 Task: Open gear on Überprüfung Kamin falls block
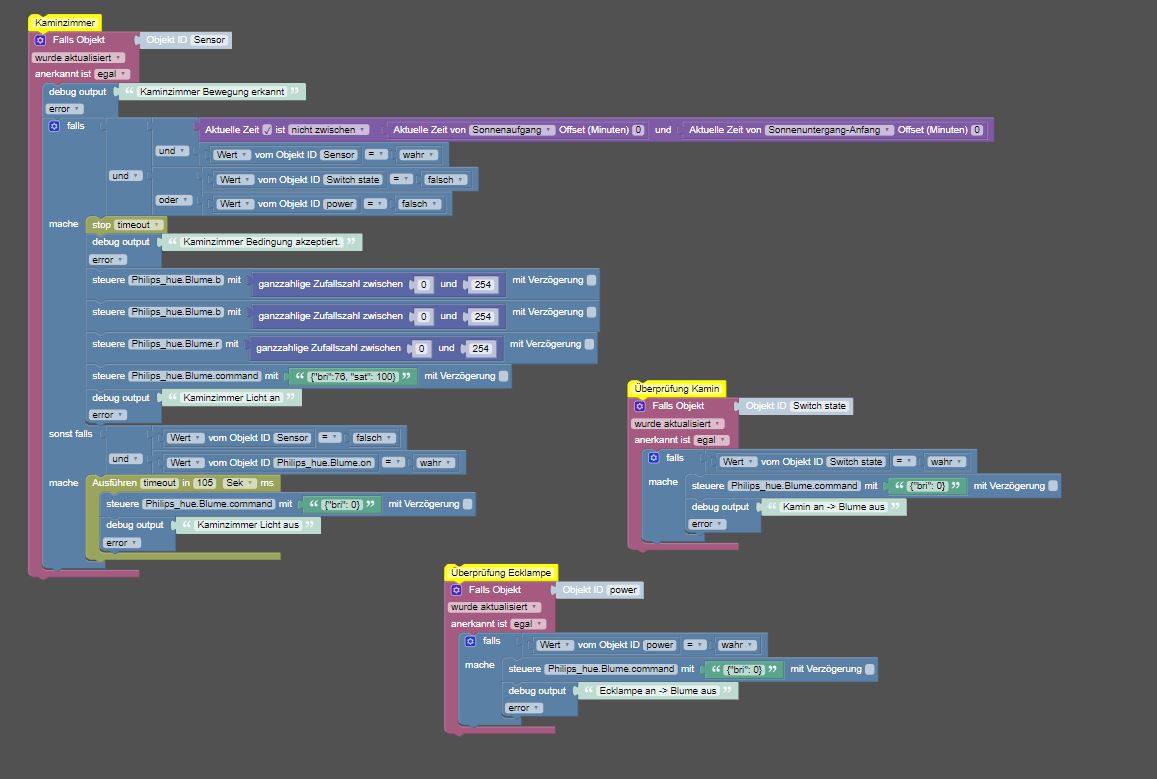(653, 458)
